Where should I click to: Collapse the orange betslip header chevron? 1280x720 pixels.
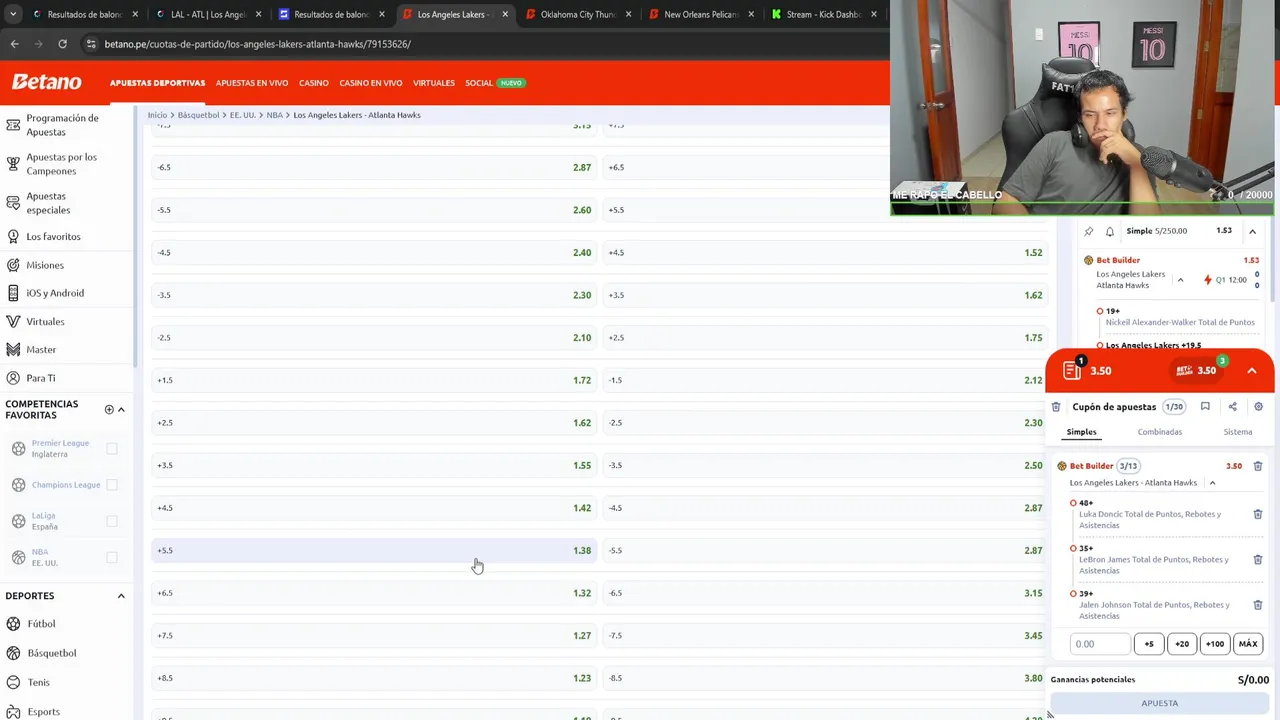tap(1252, 371)
